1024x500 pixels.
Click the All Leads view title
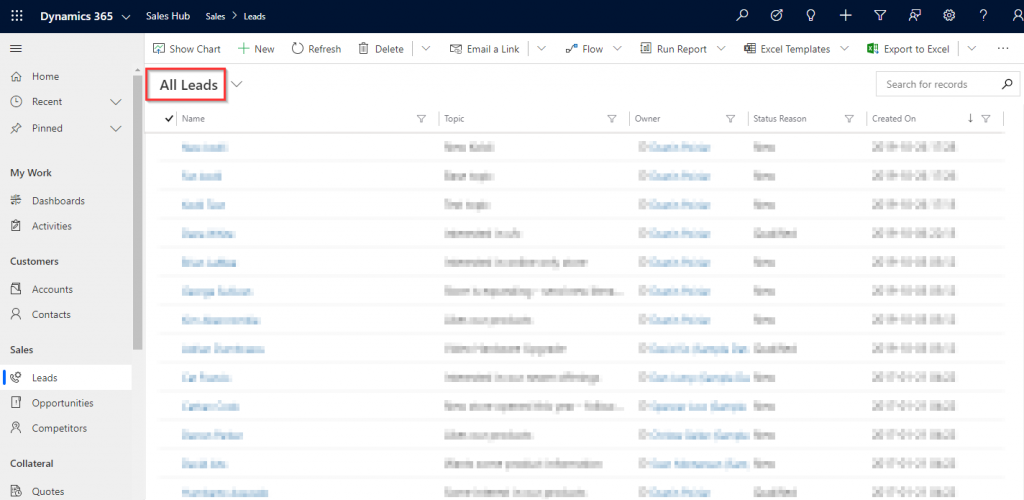[189, 85]
